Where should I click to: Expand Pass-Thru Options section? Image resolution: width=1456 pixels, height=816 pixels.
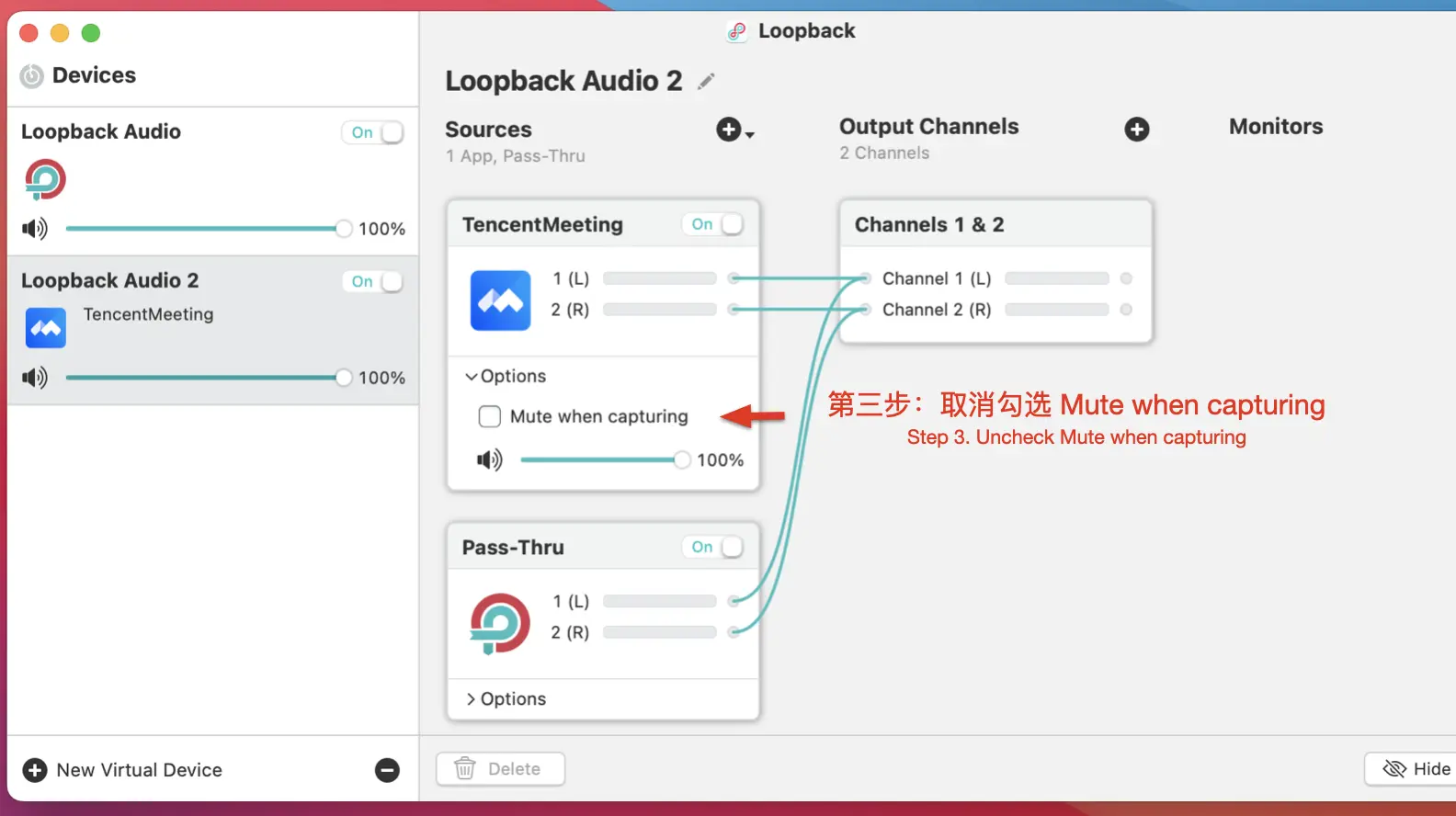tap(506, 698)
